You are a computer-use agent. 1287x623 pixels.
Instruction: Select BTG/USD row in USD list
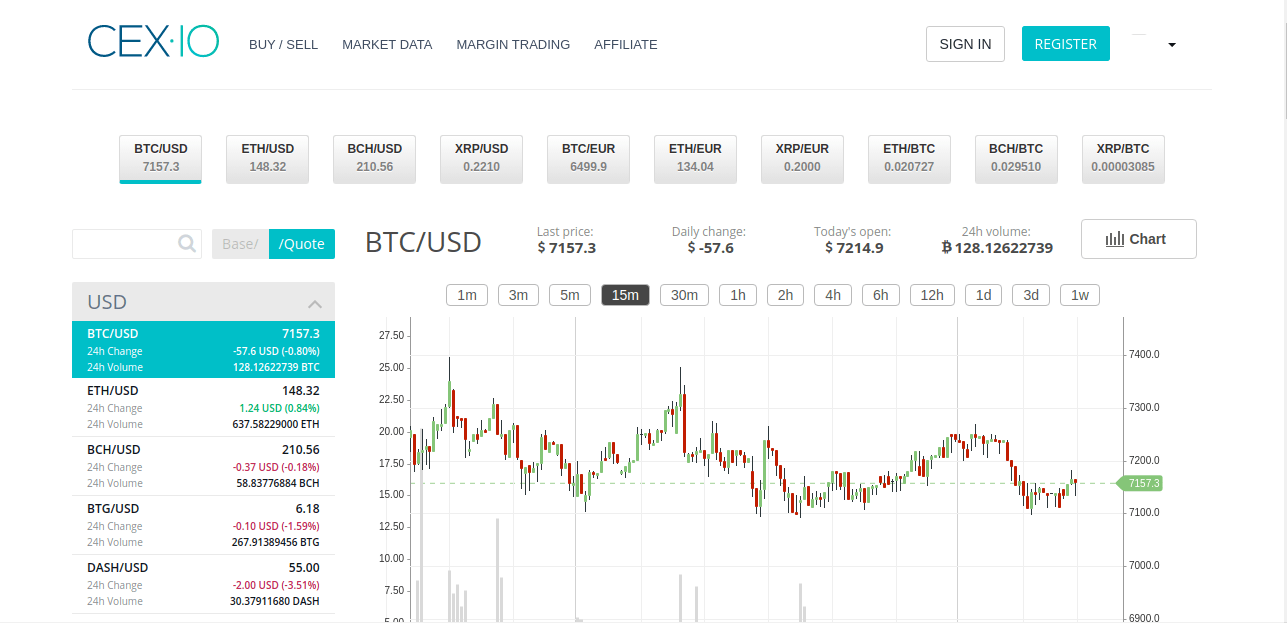(203, 525)
